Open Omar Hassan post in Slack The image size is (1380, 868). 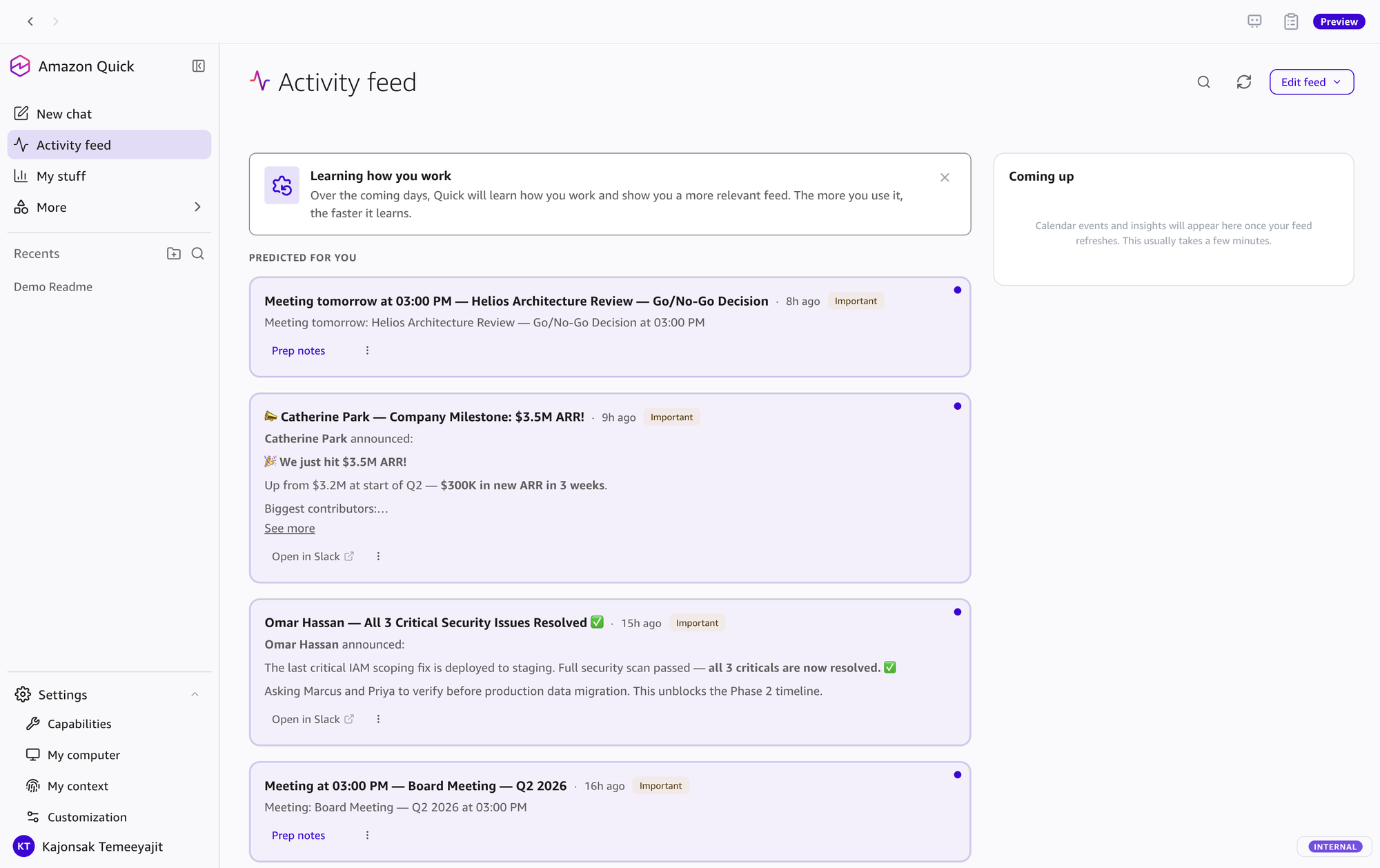click(x=313, y=719)
